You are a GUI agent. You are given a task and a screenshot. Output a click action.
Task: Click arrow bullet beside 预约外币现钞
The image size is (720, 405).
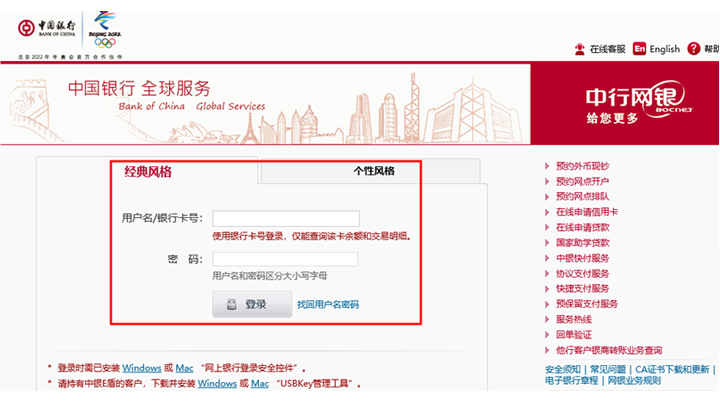click(547, 167)
